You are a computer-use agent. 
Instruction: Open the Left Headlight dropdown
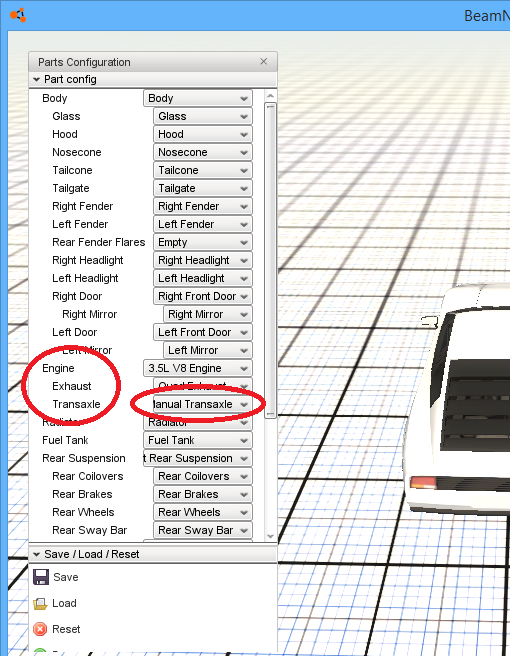point(203,278)
